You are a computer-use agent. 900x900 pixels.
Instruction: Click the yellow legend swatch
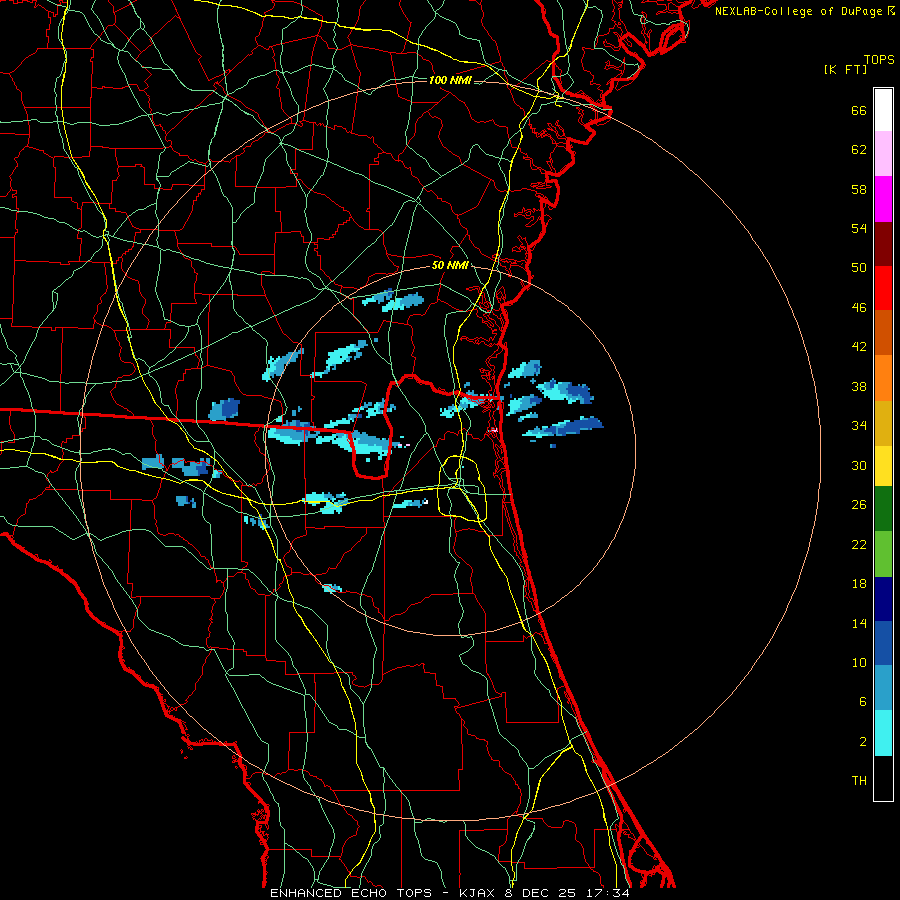point(883,466)
